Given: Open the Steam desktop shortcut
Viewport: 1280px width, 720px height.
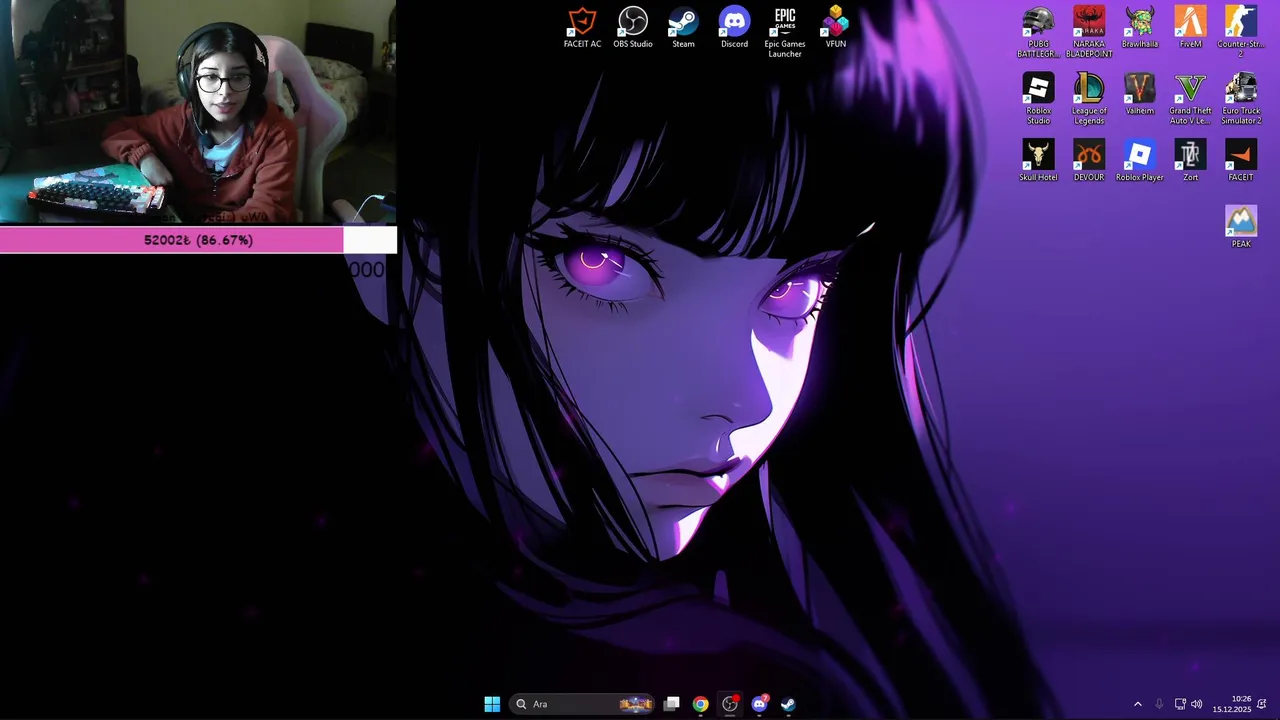Looking at the screenshot, I should (683, 27).
